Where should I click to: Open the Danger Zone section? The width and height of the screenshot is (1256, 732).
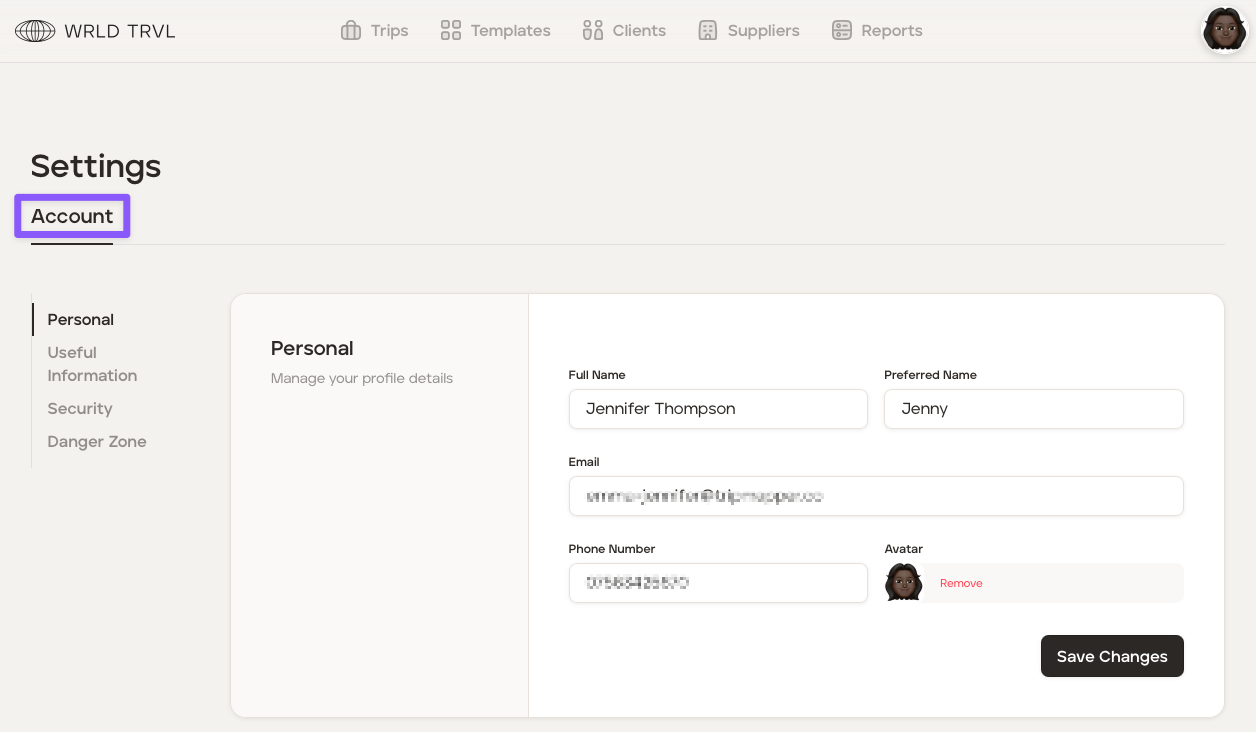[x=97, y=442]
